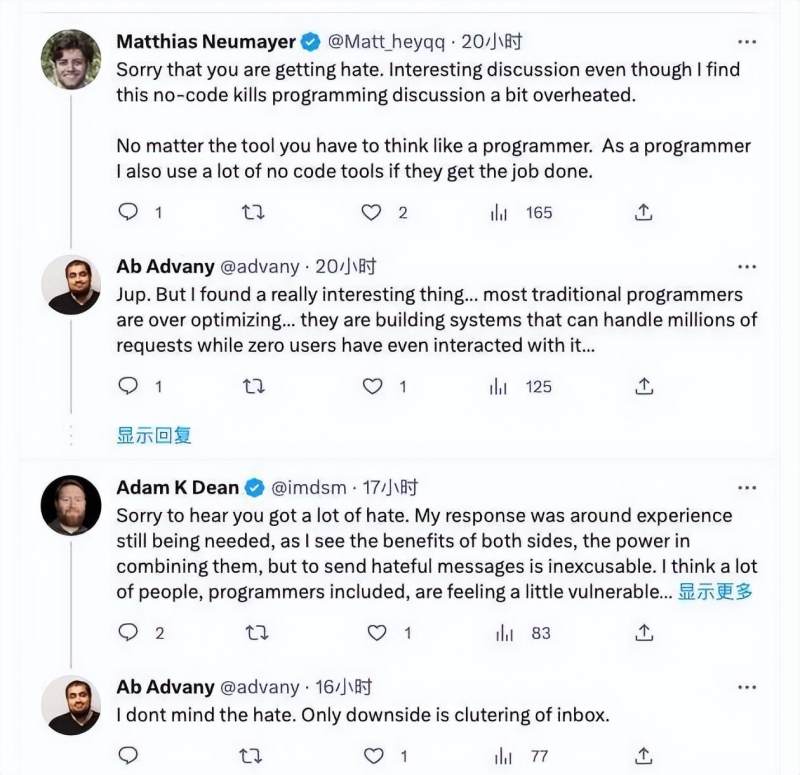Viewport: 800px width, 775px height.
Task: Click 显示回复 to show replies
Action: (154, 435)
